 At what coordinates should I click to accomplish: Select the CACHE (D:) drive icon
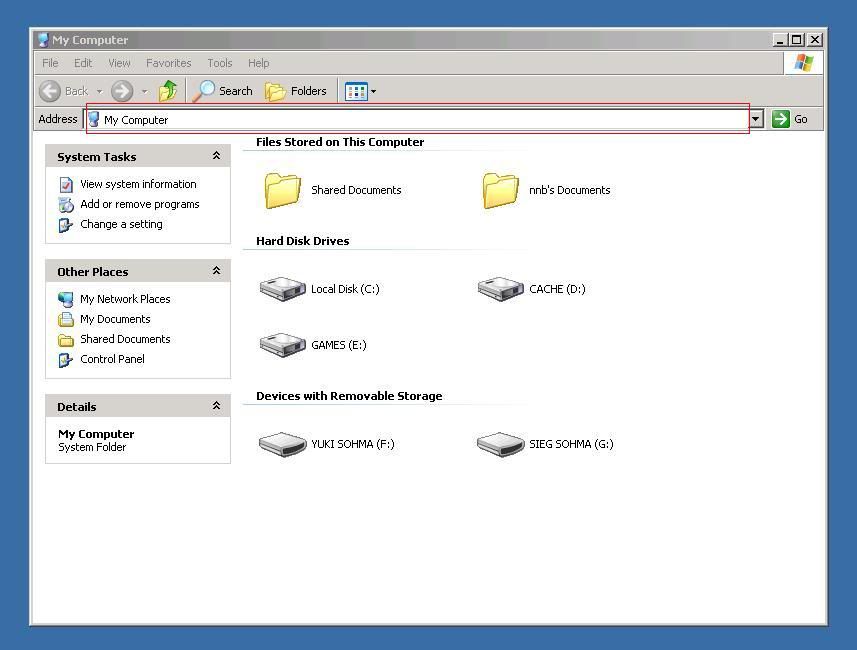(500, 289)
